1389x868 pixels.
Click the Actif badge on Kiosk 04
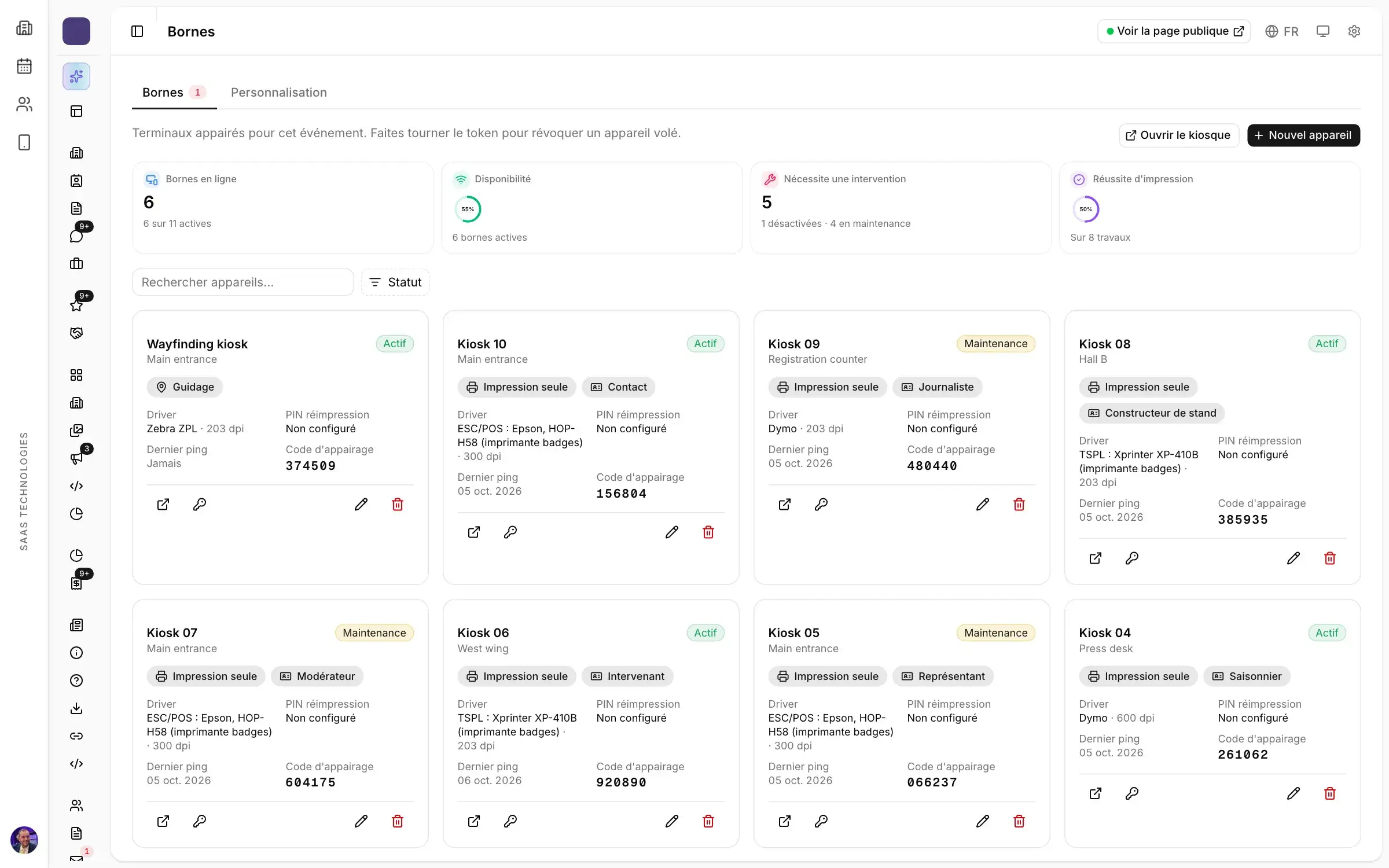pos(1327,633)
